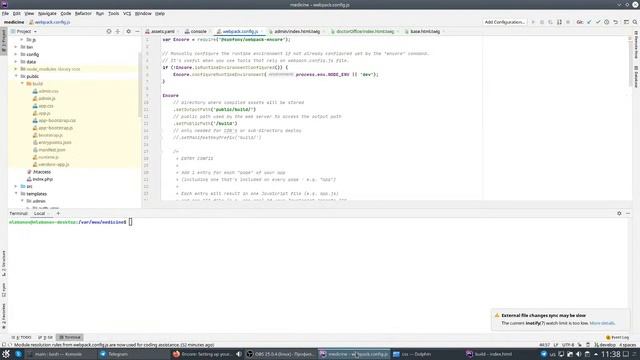Click the Project vertical sidebar tab
The height and width of the screenshot is (360, 640).
pyautogui.click(x=4, y=41)
